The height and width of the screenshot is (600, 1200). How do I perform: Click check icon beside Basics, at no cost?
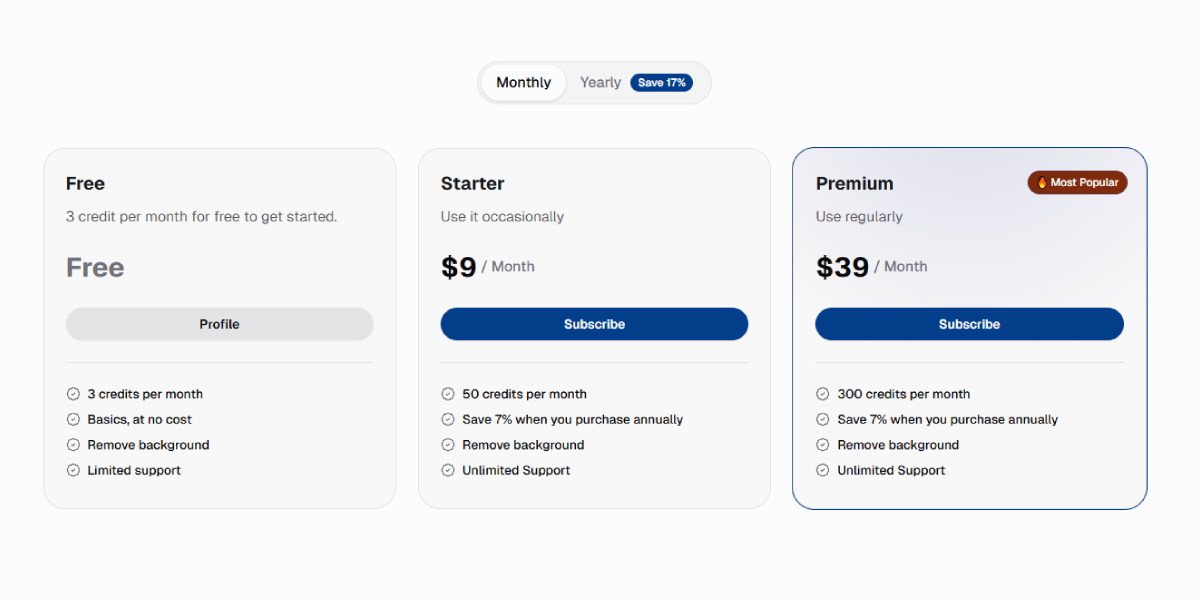click(73, 420)
